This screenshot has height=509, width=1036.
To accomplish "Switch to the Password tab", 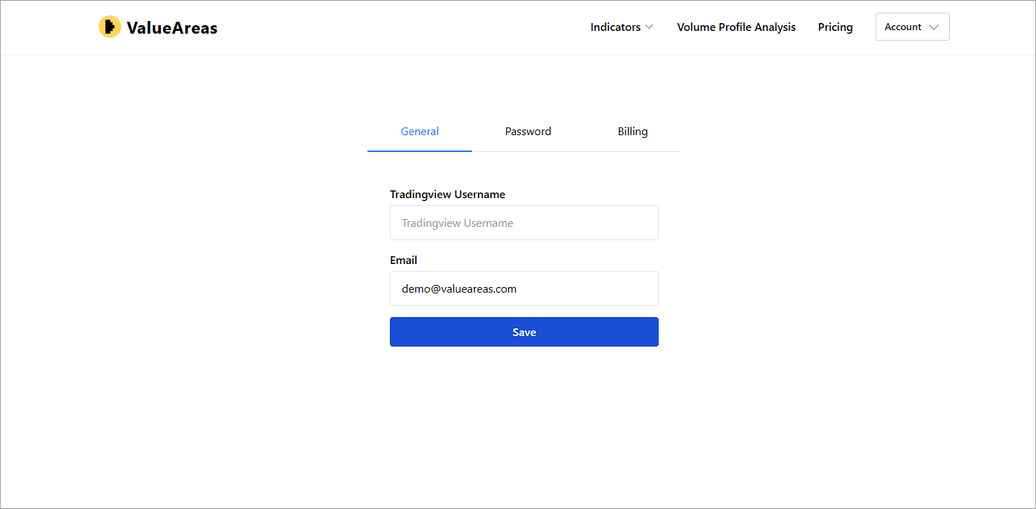I will [x=528, y=132].
